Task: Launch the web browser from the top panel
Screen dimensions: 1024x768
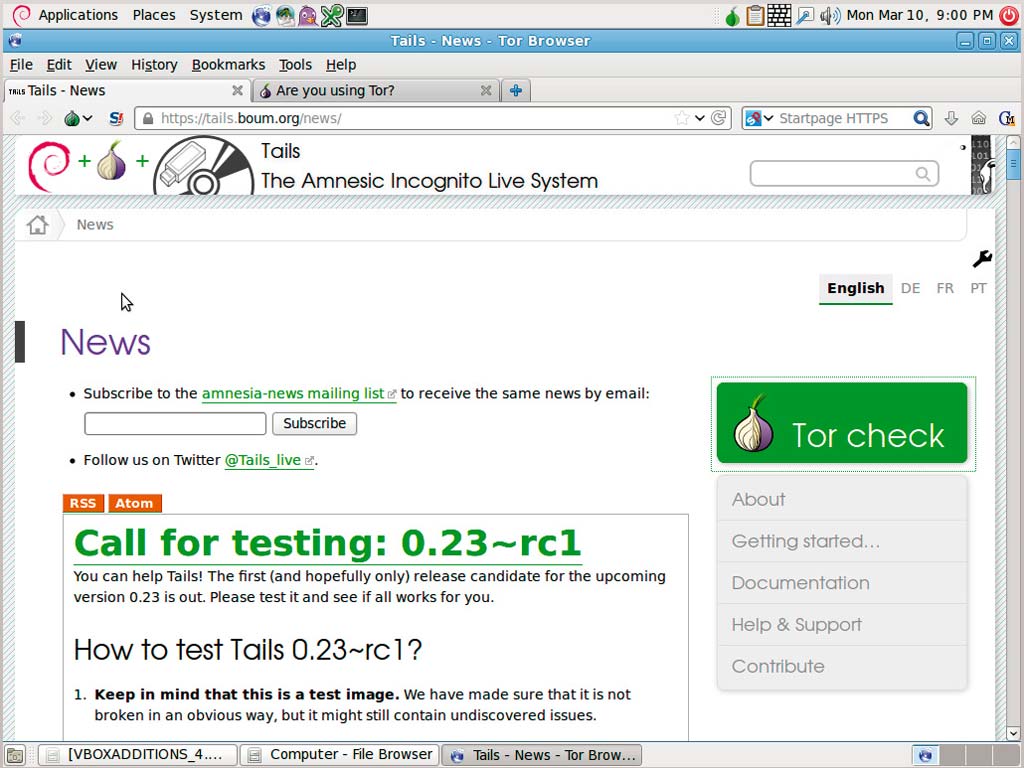Action: (x=261, y=15)
